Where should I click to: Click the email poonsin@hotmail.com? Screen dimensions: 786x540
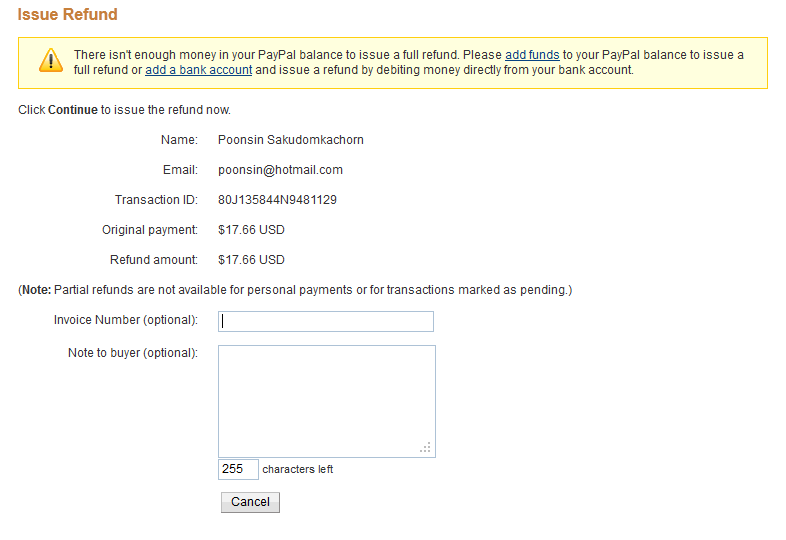pyautogui.click(x=280, y=170)
